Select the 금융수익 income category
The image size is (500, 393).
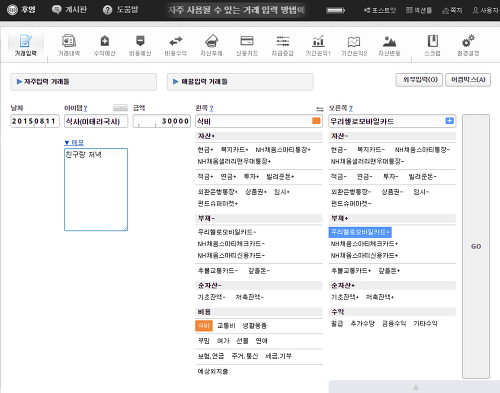pos(394,324)
